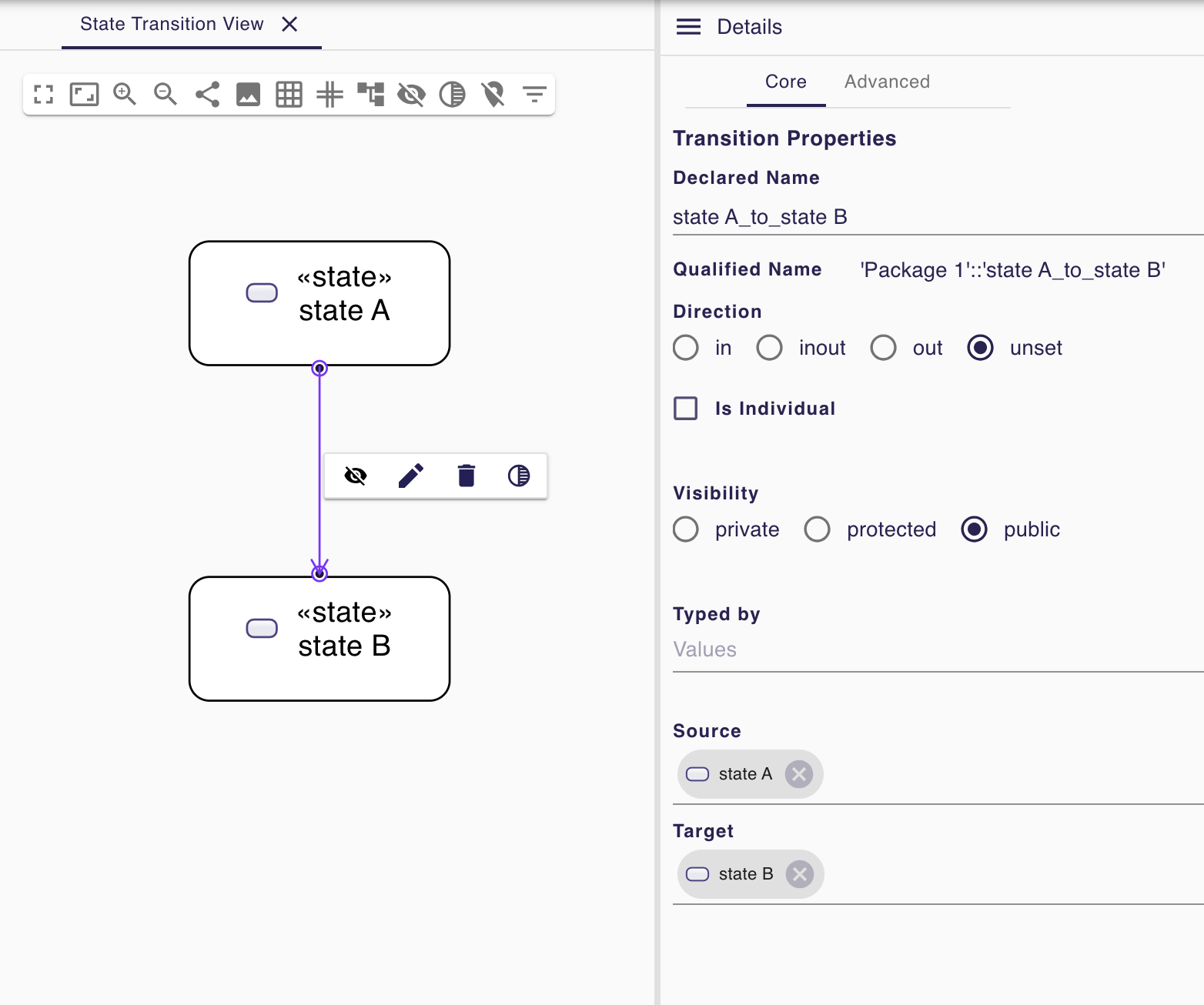Open the Details hamburger menu
Image resolution: width=1204 pixels, height=1005 pixels.
tap(688, 27)
